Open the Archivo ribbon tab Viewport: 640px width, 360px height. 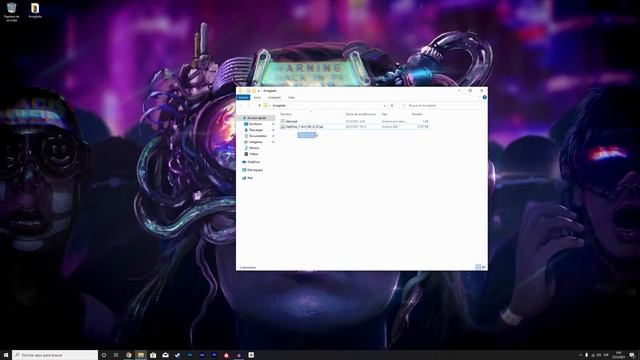click(x=243, y=98)
